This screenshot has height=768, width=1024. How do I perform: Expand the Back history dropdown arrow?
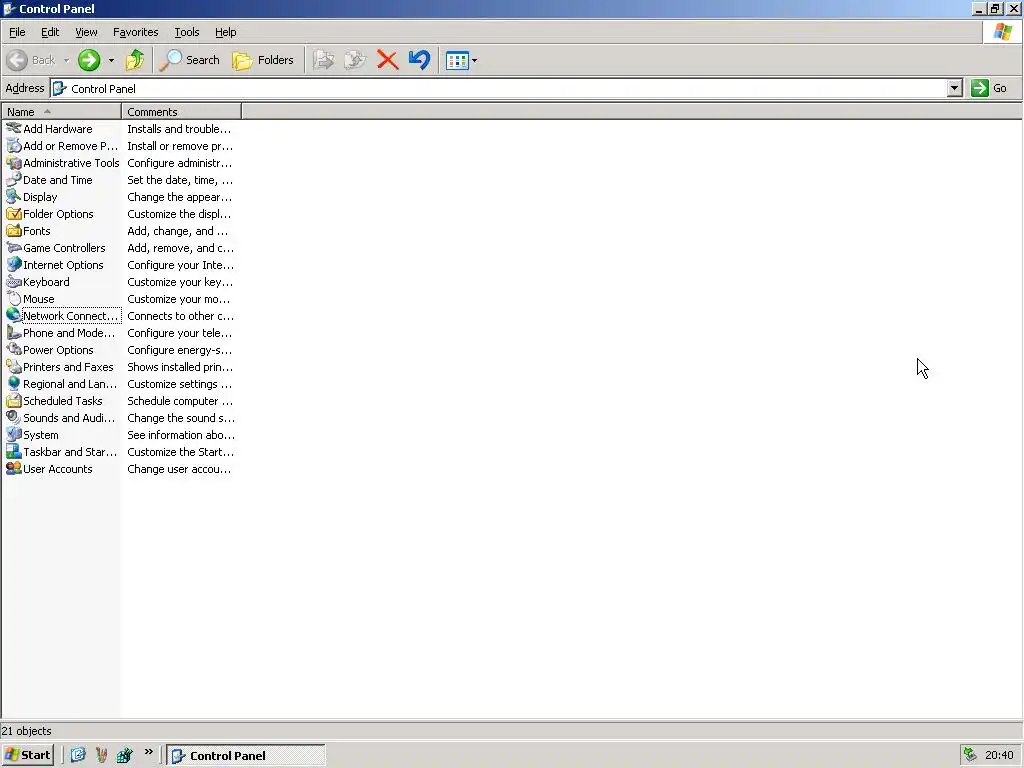point(66,61)
